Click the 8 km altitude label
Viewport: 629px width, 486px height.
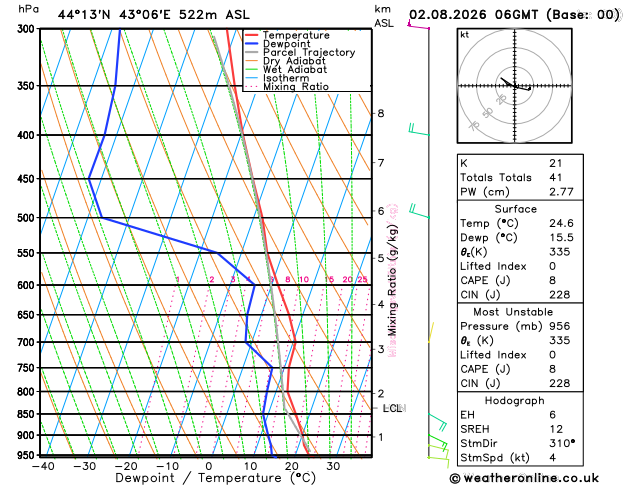pos(381,113)
